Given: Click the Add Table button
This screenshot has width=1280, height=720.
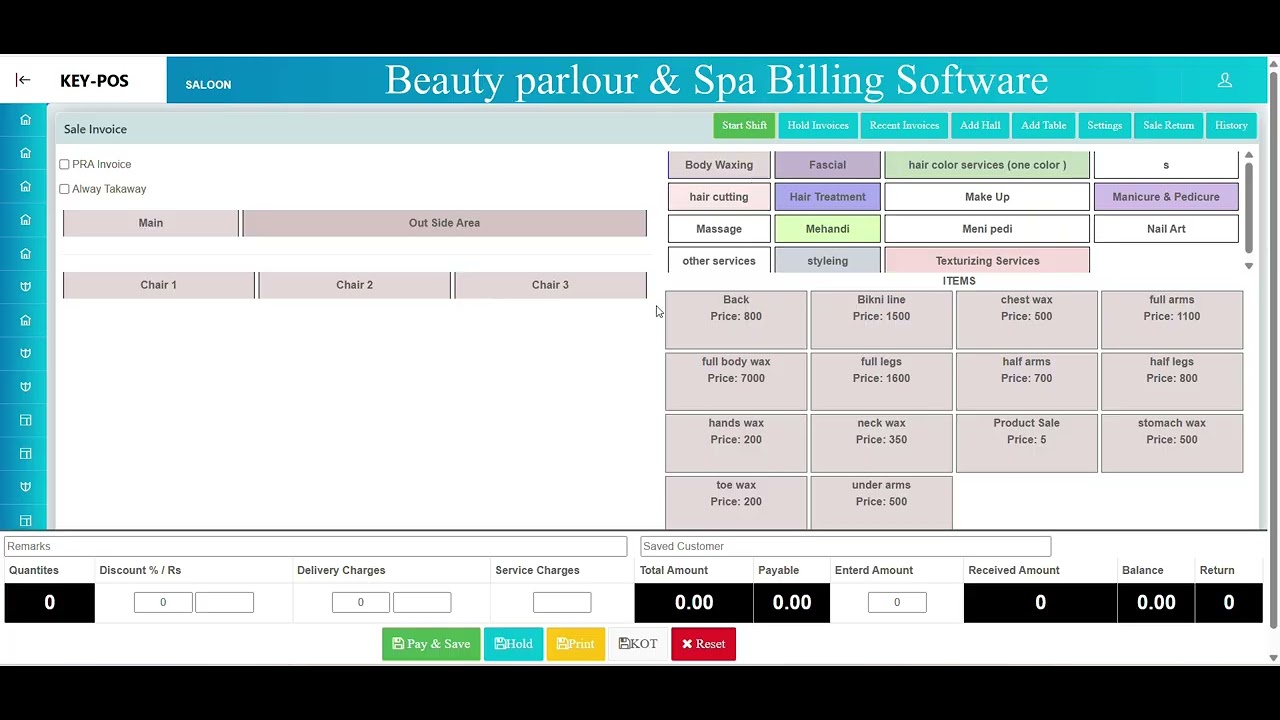Looking at the screenshot, I should pyautogui.click(x=1043, y=126).
